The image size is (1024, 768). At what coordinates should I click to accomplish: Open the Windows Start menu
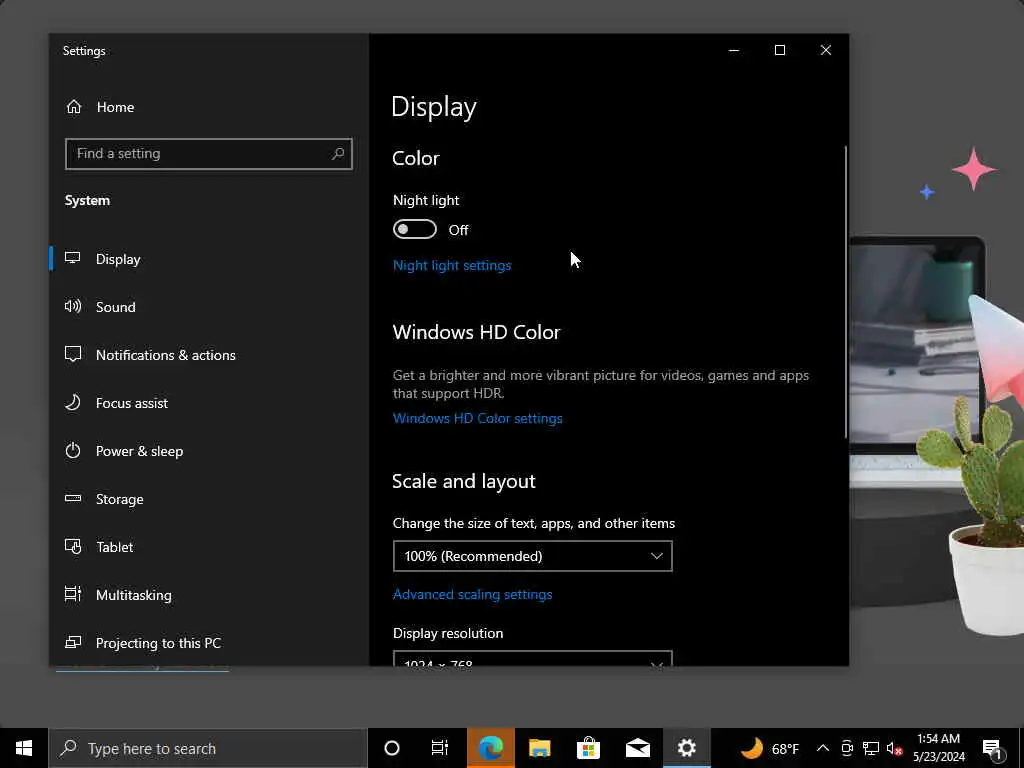[24, 748]
